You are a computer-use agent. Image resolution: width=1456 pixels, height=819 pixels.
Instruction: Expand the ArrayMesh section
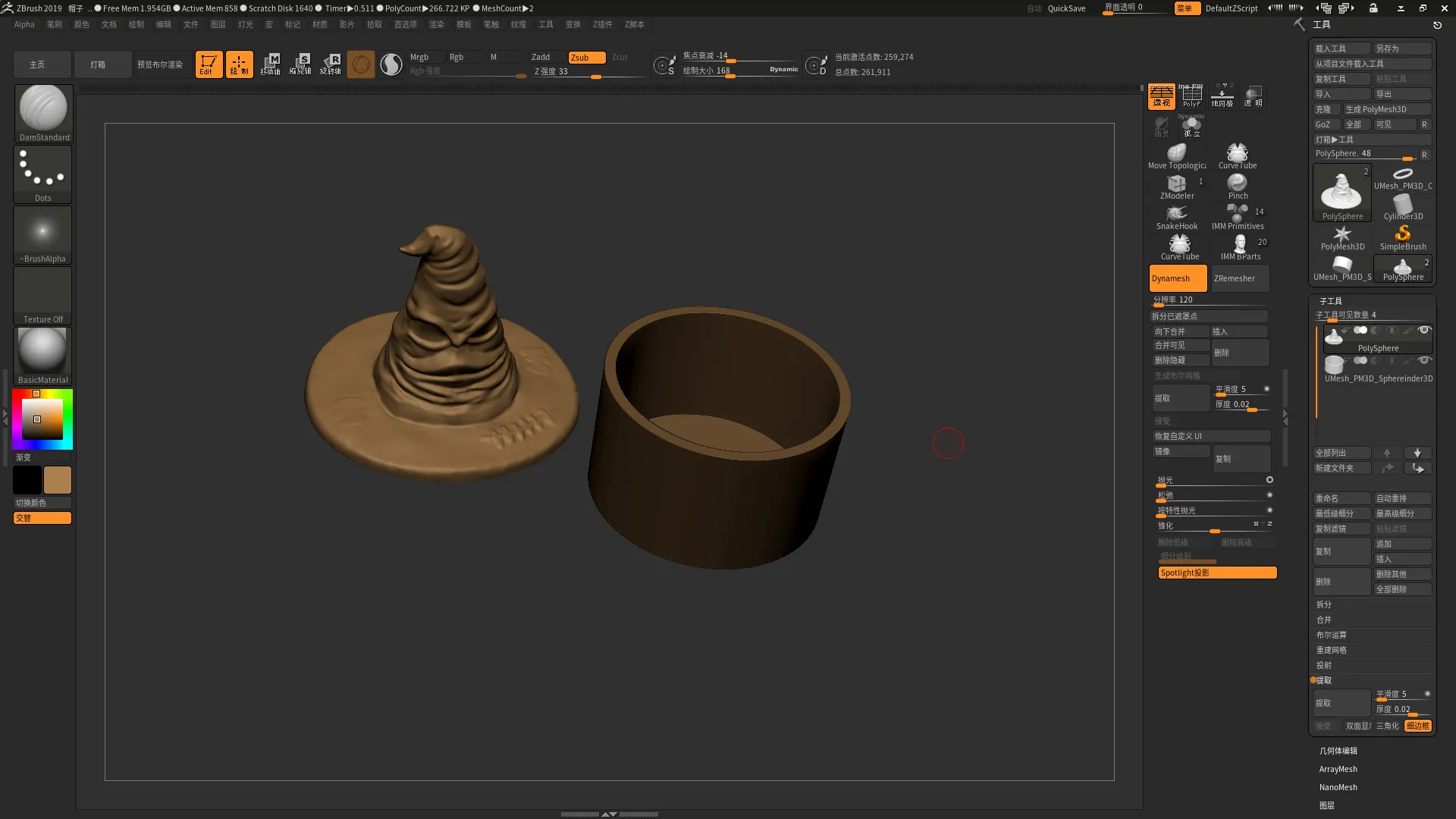[1338, 769]
